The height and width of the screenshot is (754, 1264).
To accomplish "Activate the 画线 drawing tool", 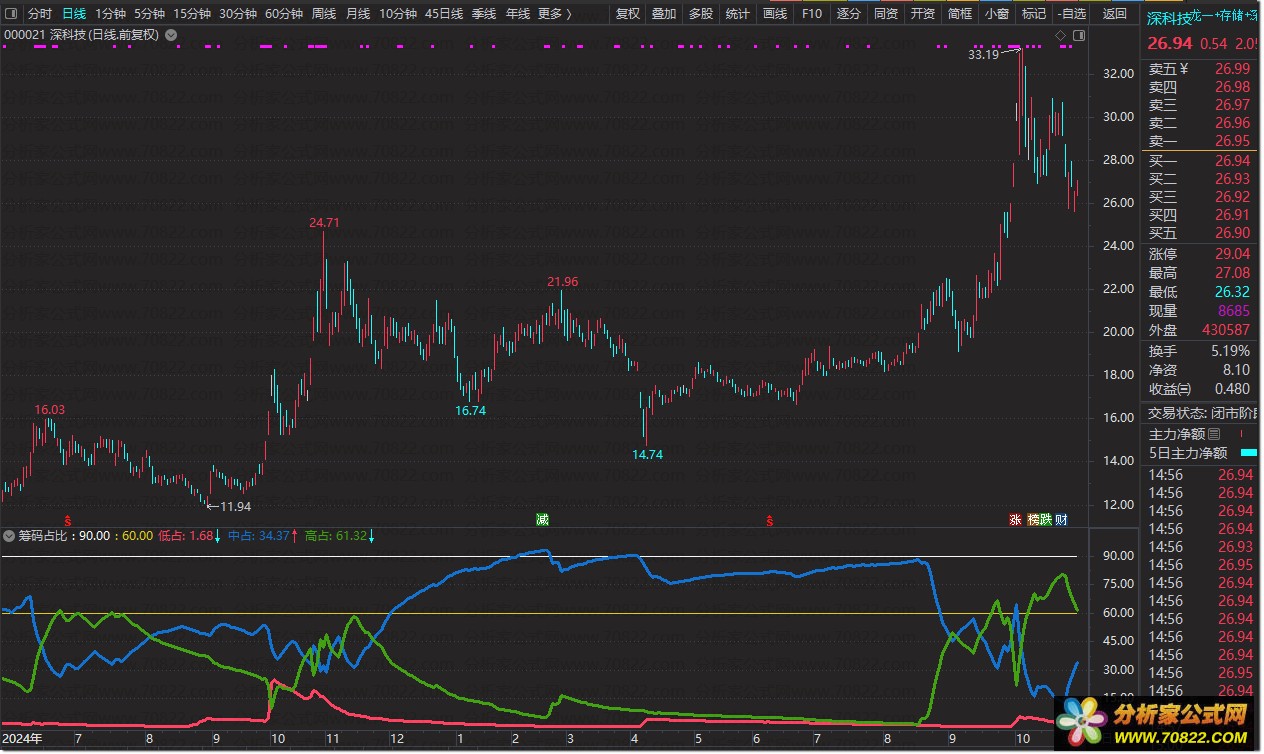I will (775, 14).
